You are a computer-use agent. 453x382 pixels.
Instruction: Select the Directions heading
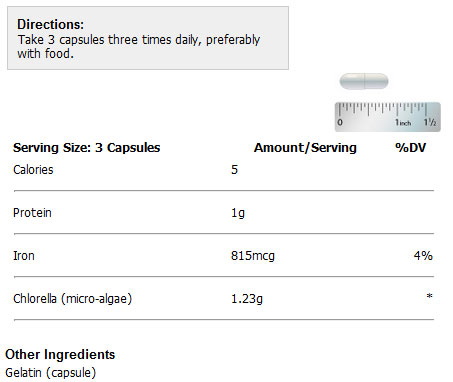click(x=51, y=24)
